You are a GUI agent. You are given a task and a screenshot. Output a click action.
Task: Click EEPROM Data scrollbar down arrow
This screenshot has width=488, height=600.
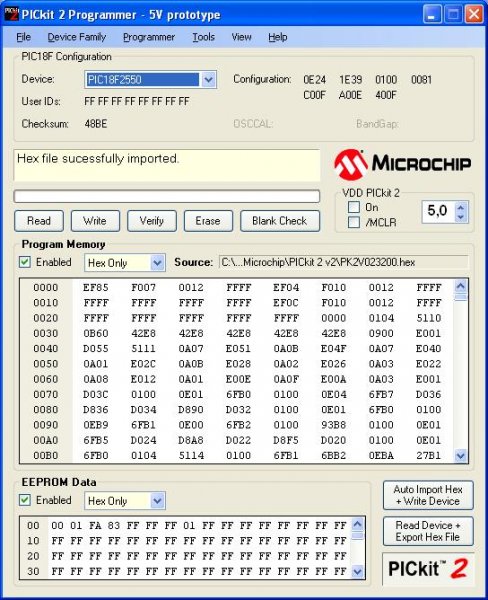click(357, 572)
